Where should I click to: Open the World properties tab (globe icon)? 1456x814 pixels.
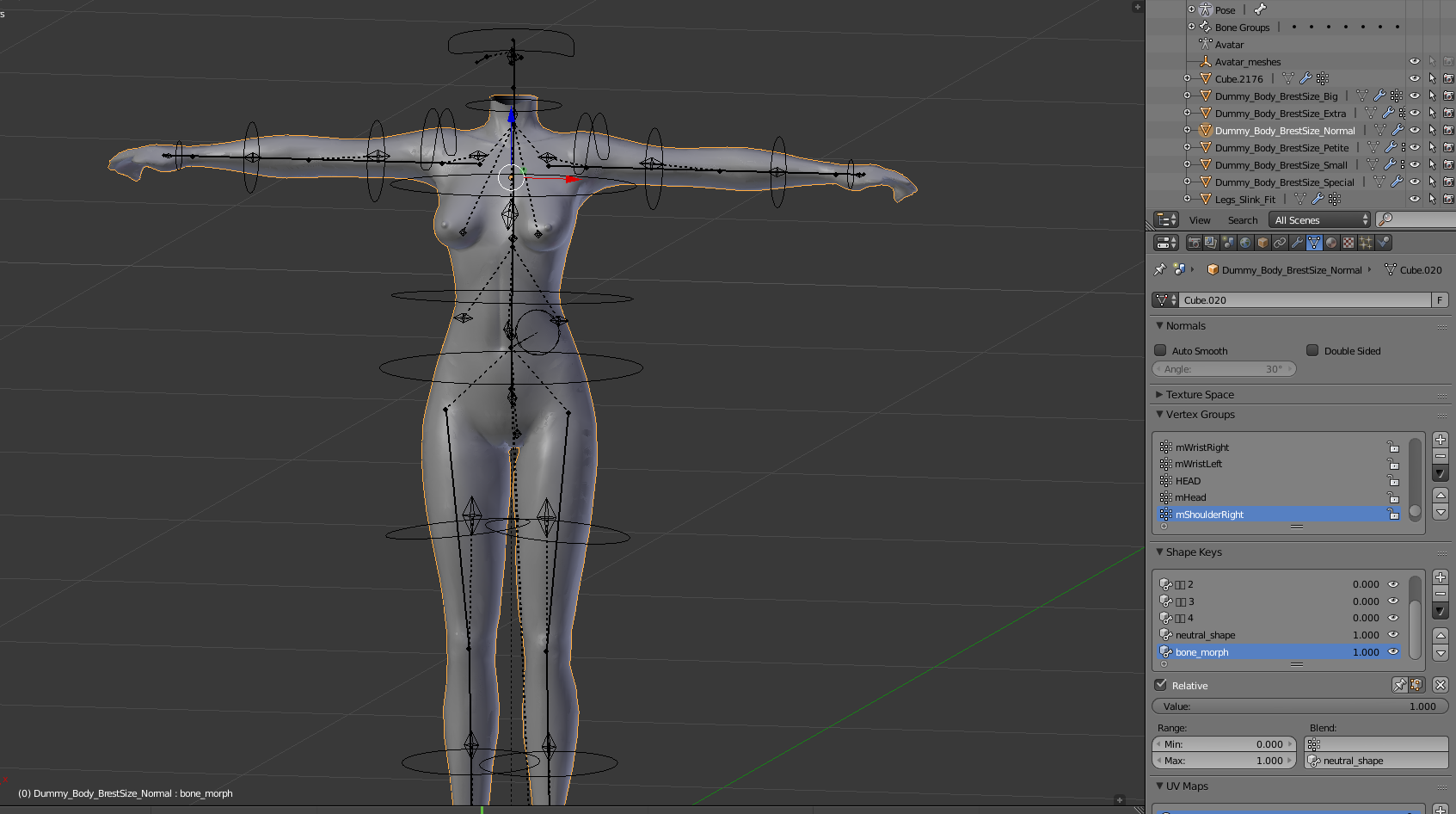pyautogui.click(x=1245, y=243)
